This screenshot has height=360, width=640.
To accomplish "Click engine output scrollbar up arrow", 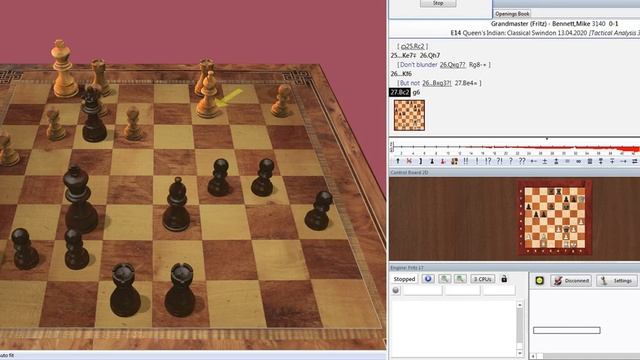I will coord(520,305).
